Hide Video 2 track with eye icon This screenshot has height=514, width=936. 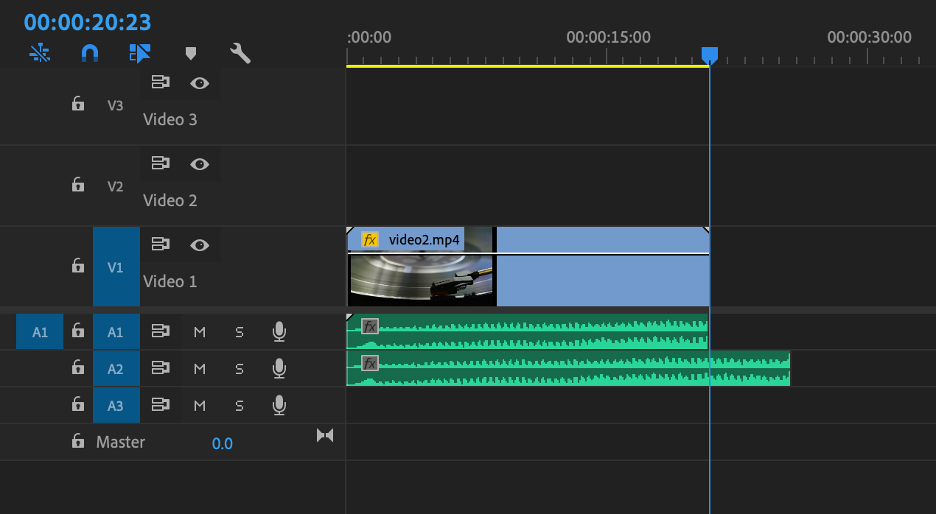coord(200,163)
